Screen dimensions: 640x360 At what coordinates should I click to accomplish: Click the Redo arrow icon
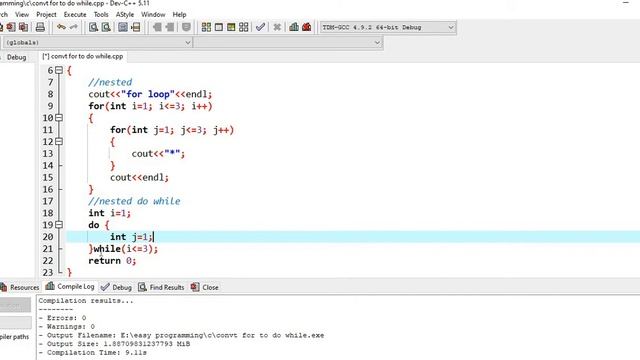(x=73, y=27)
